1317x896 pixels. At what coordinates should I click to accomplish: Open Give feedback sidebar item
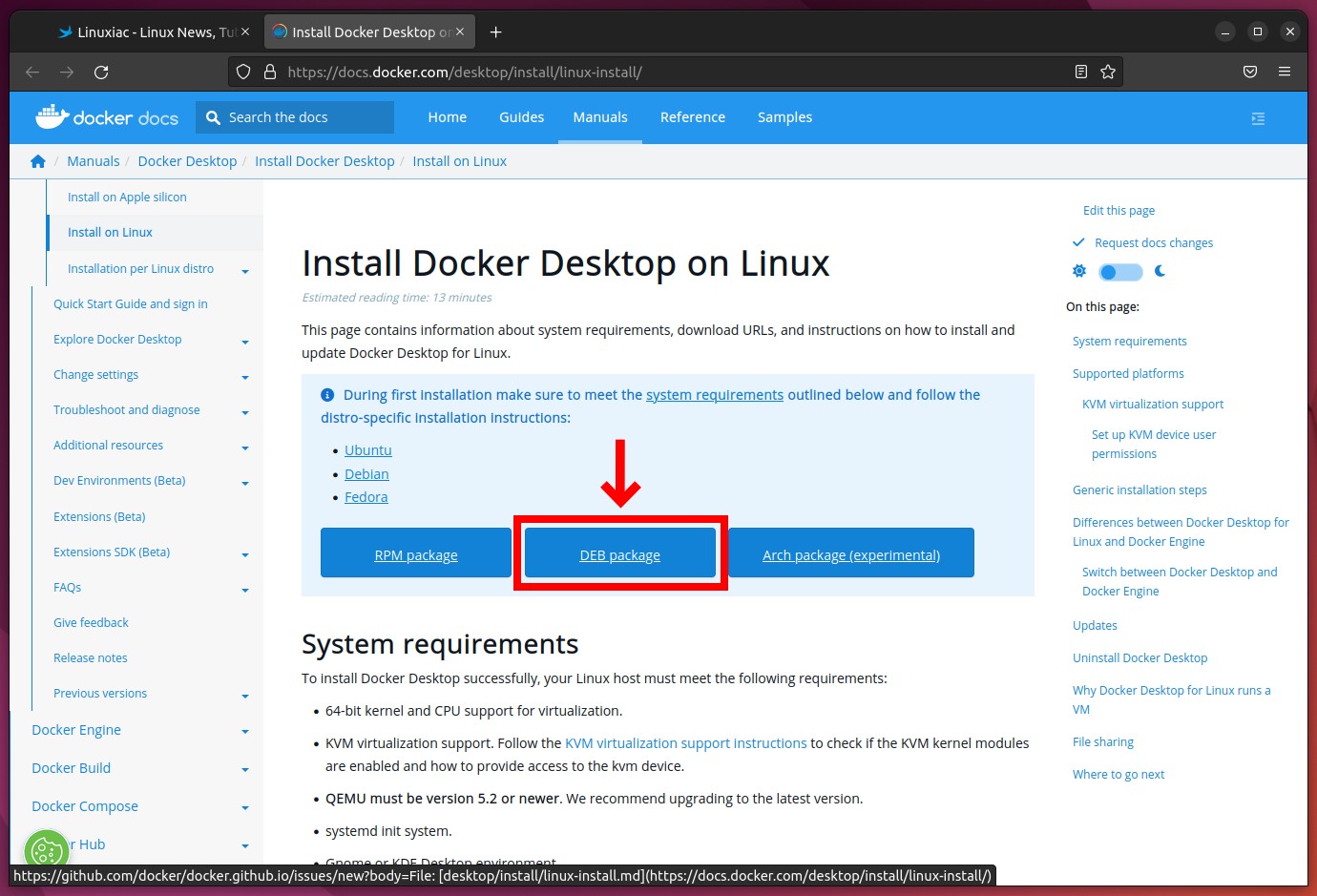pos(91,623)
